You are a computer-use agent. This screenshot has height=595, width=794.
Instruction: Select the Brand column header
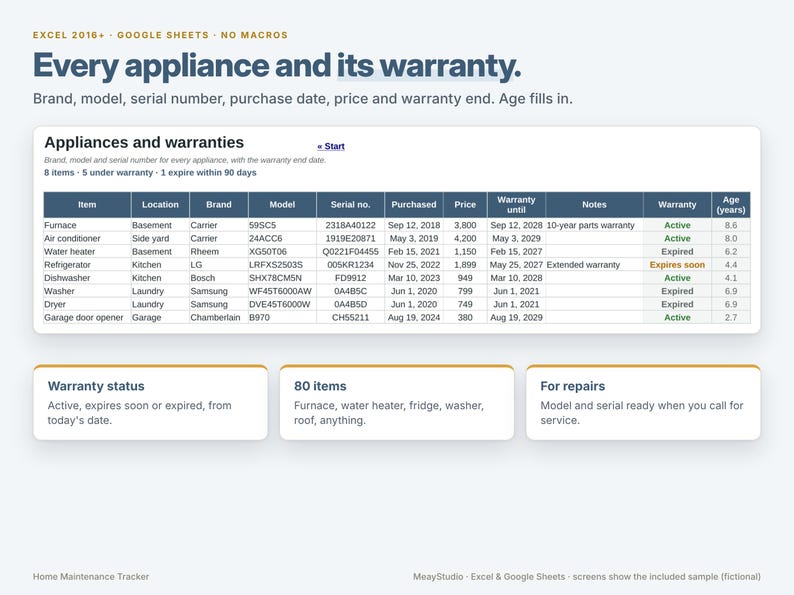pyautogui.click(x=219, y=205)
